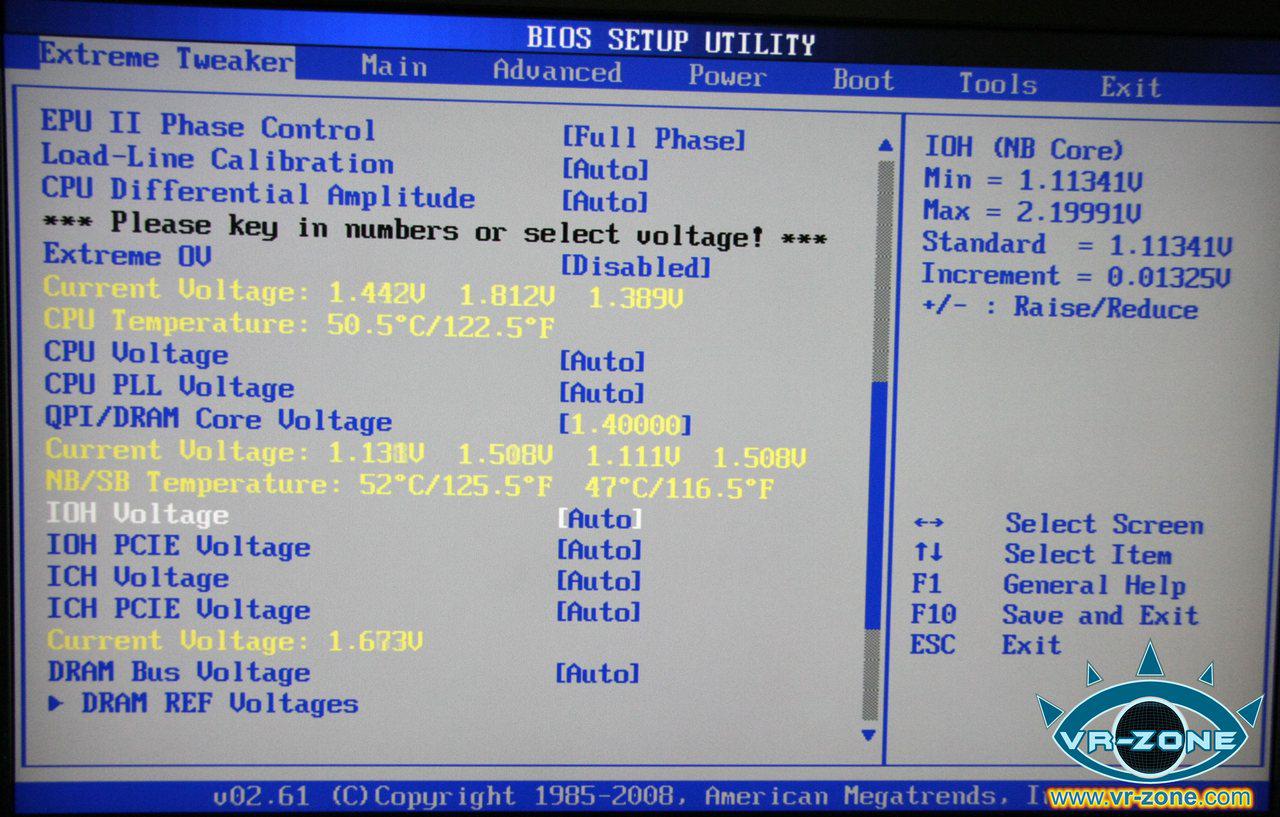Change CPU Differential Amplitude [Auto] value
The width and height of the screenshot is (1280, 817).
605,202
